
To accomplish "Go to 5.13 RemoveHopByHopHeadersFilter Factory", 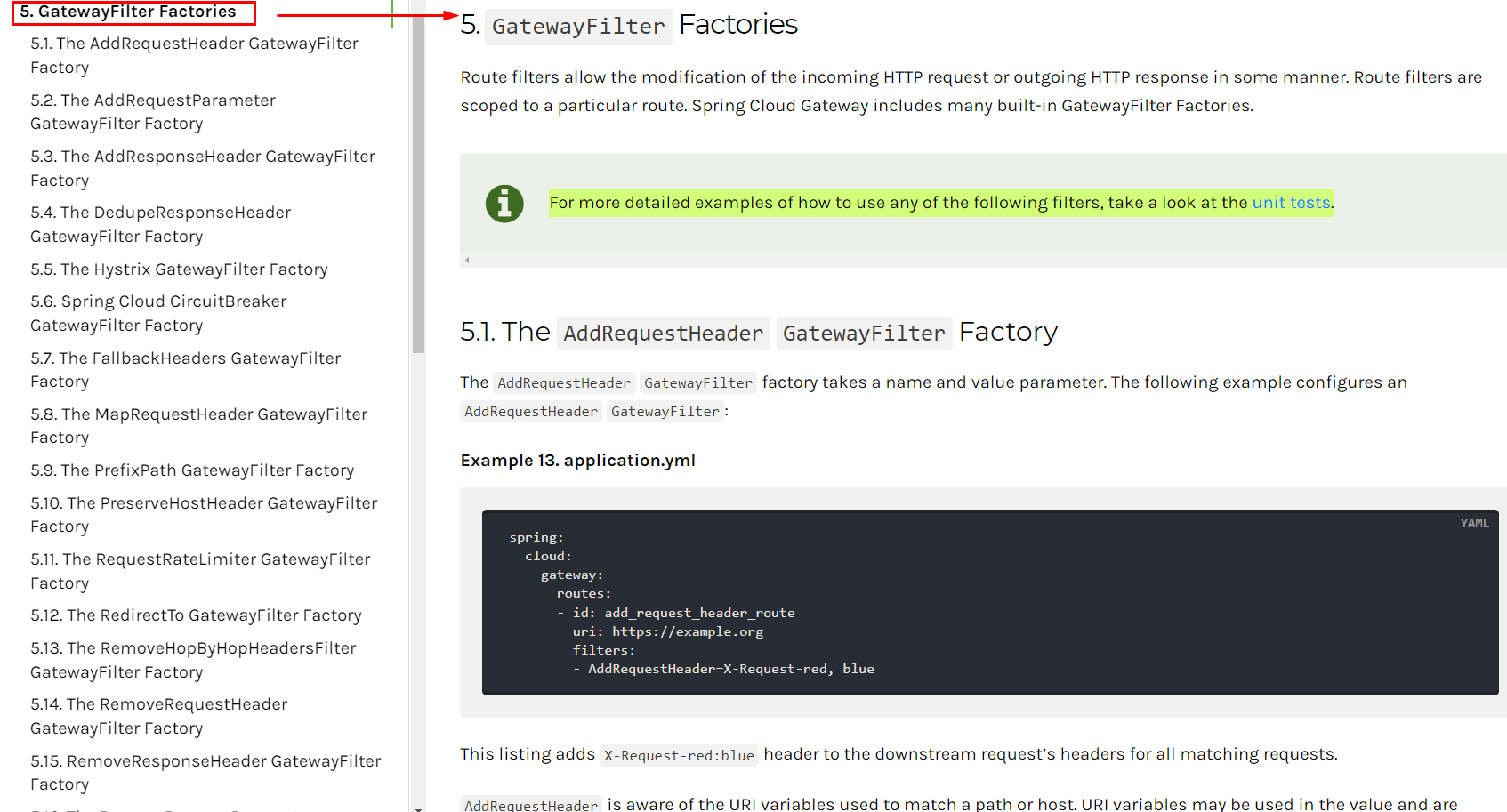I will tap(193, 660).
